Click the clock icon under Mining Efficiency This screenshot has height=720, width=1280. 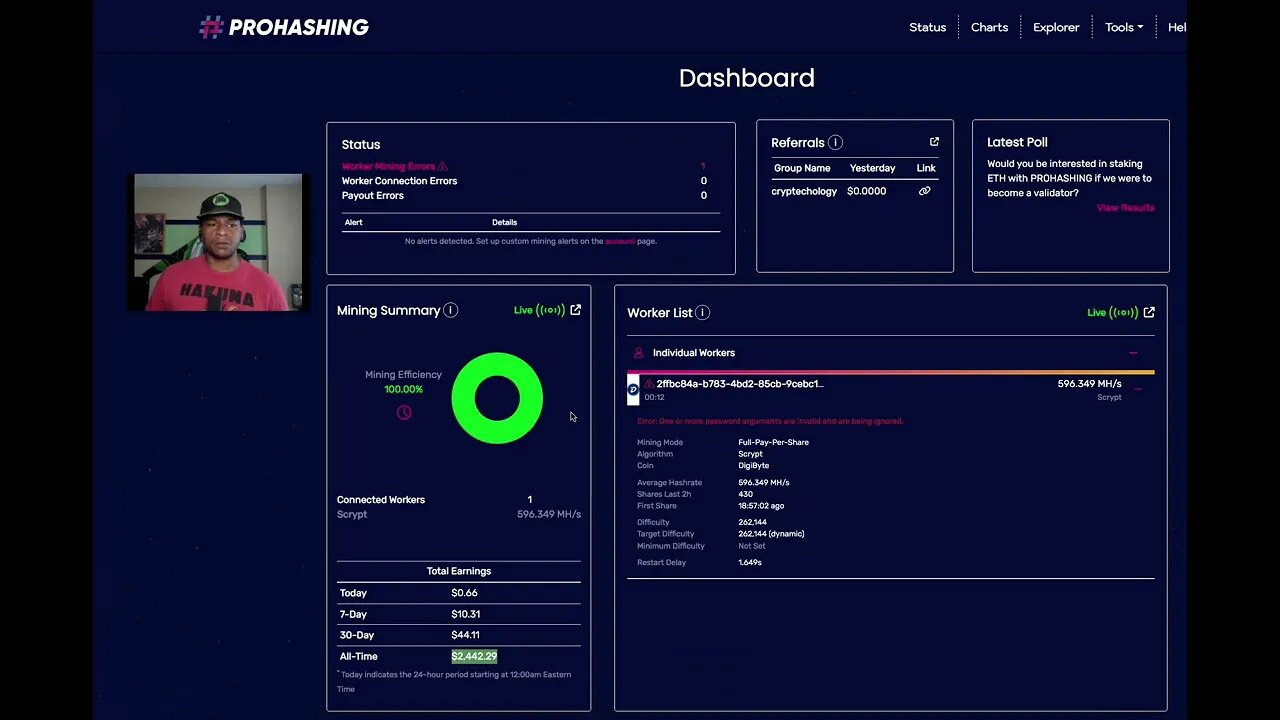pos(404,412)
